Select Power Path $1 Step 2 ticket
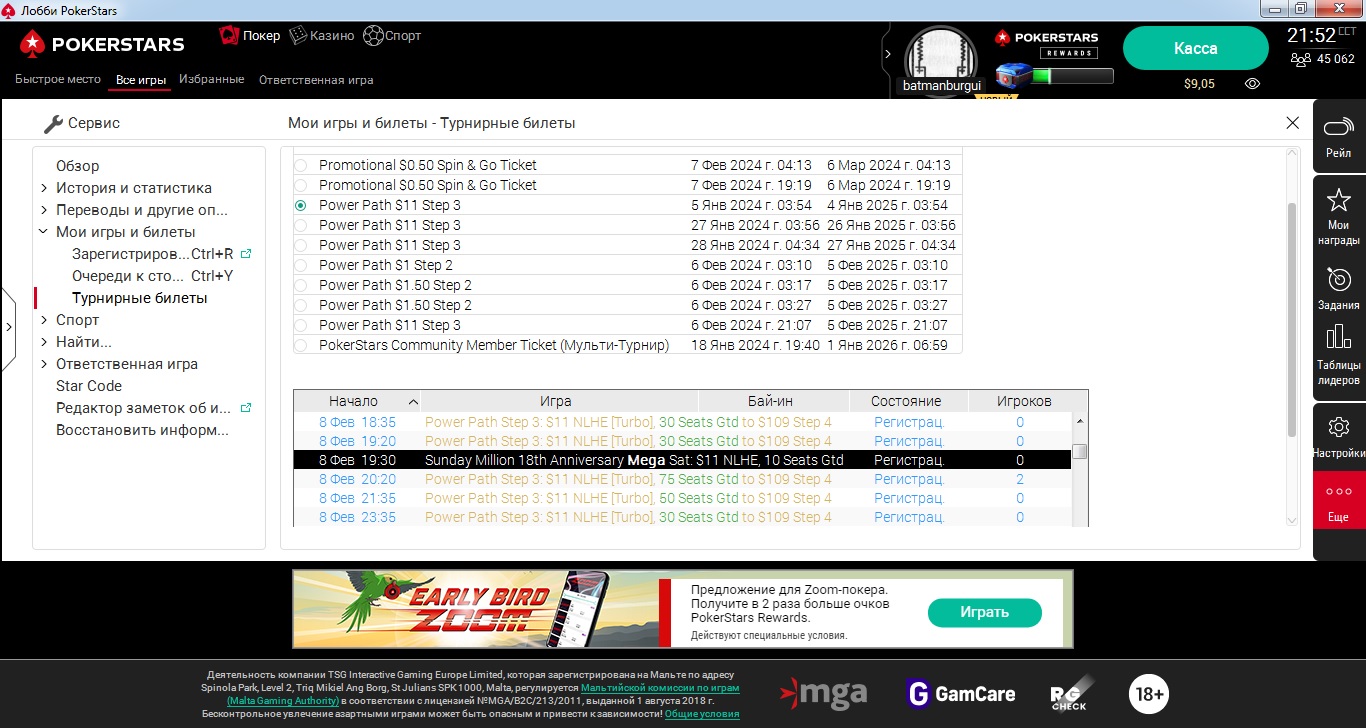Image resolution: width=1366 pixels, height=728 pixels. (300, 265)
